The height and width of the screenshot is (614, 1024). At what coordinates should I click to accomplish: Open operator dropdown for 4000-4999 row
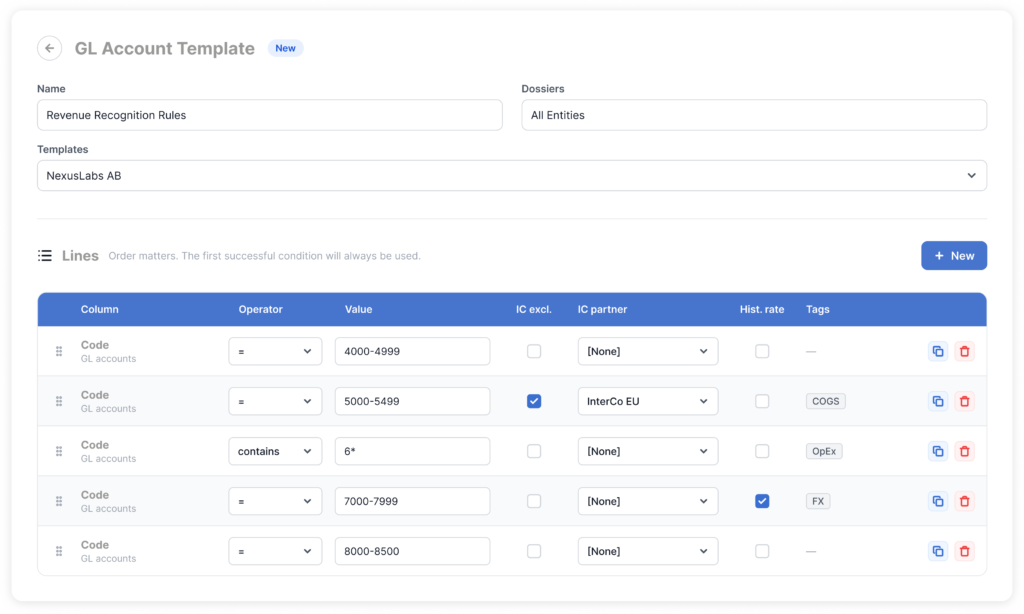pyautogui.click(x=275, y=351)
